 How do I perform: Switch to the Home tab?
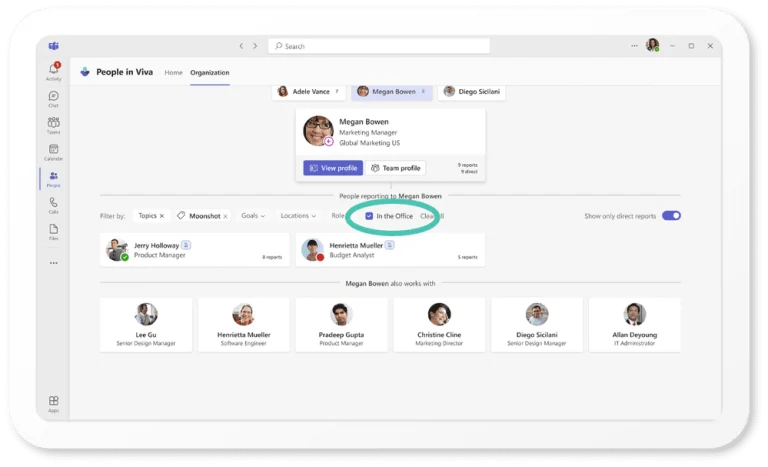[173, 73]
